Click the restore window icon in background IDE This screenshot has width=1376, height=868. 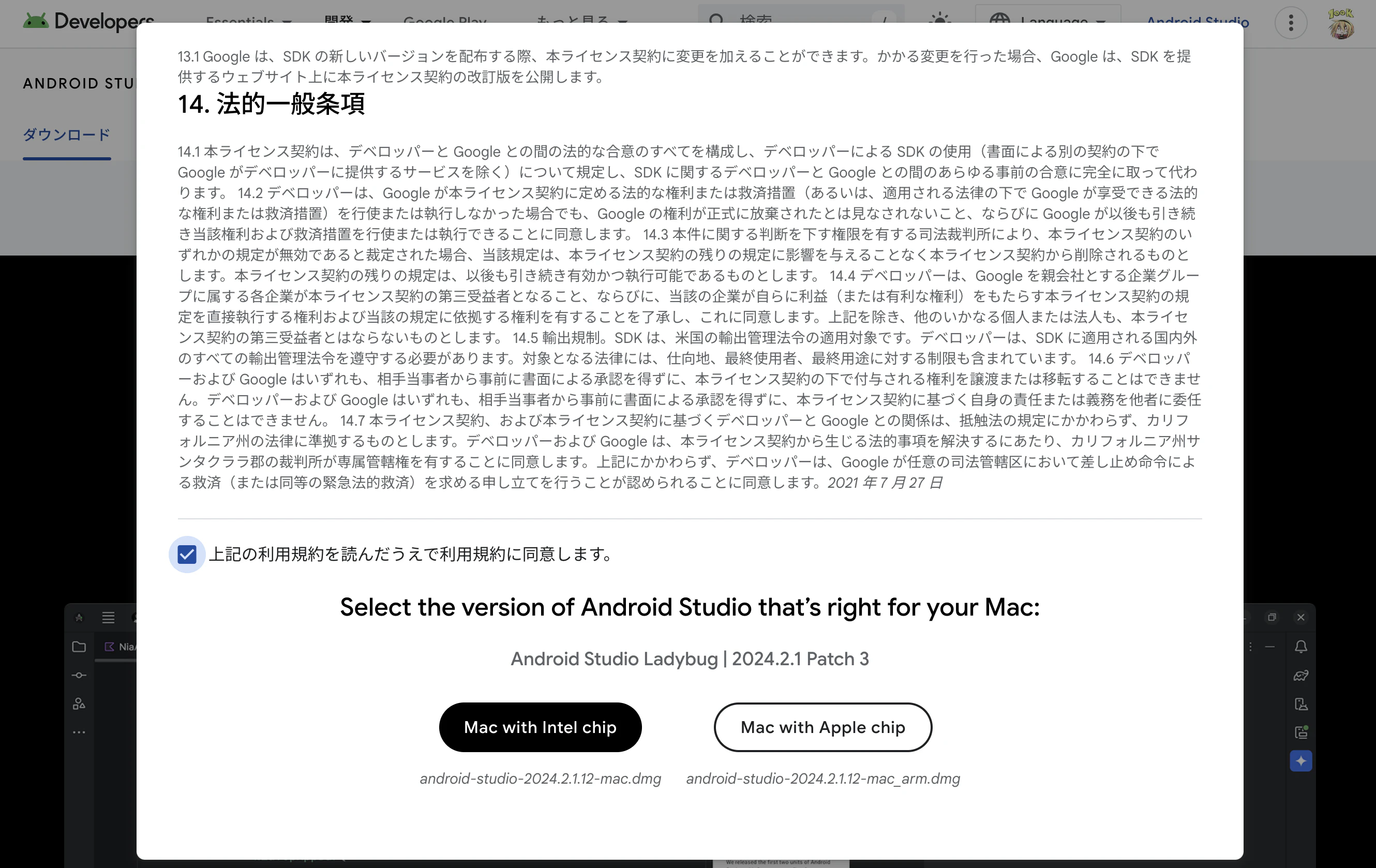click(x=1272, y=617)
